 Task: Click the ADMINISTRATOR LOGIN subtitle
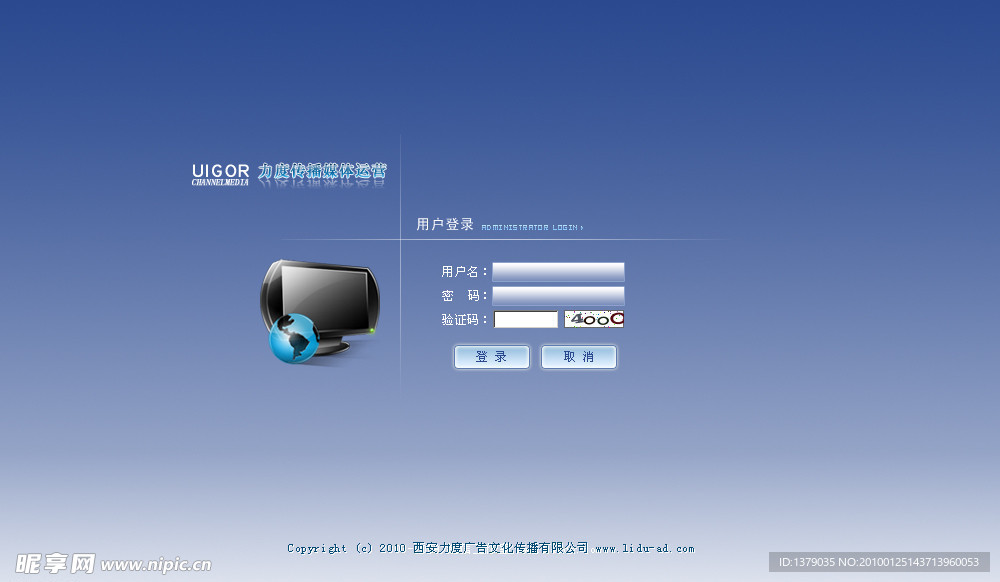tap(531, 228)
